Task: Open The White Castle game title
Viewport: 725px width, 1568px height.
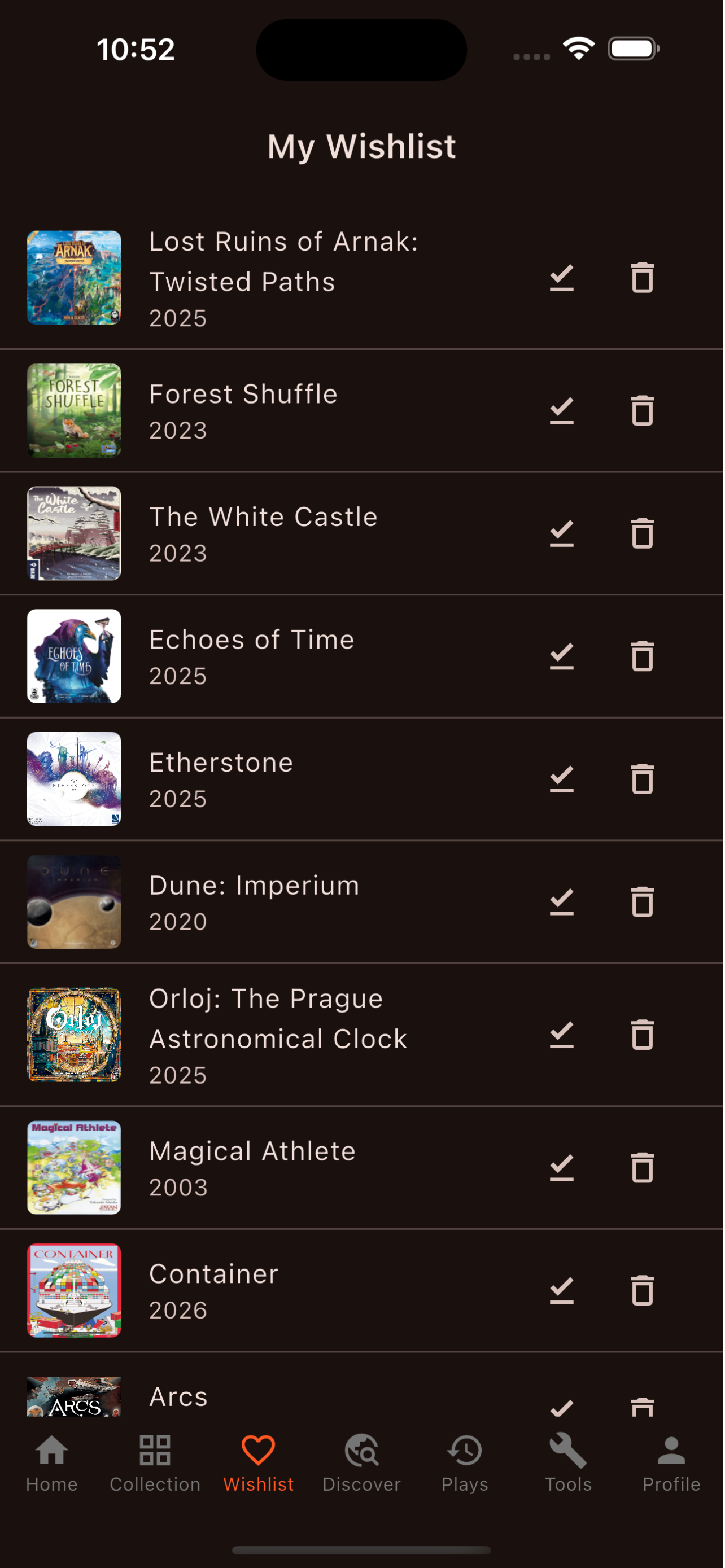Action: 264,518
